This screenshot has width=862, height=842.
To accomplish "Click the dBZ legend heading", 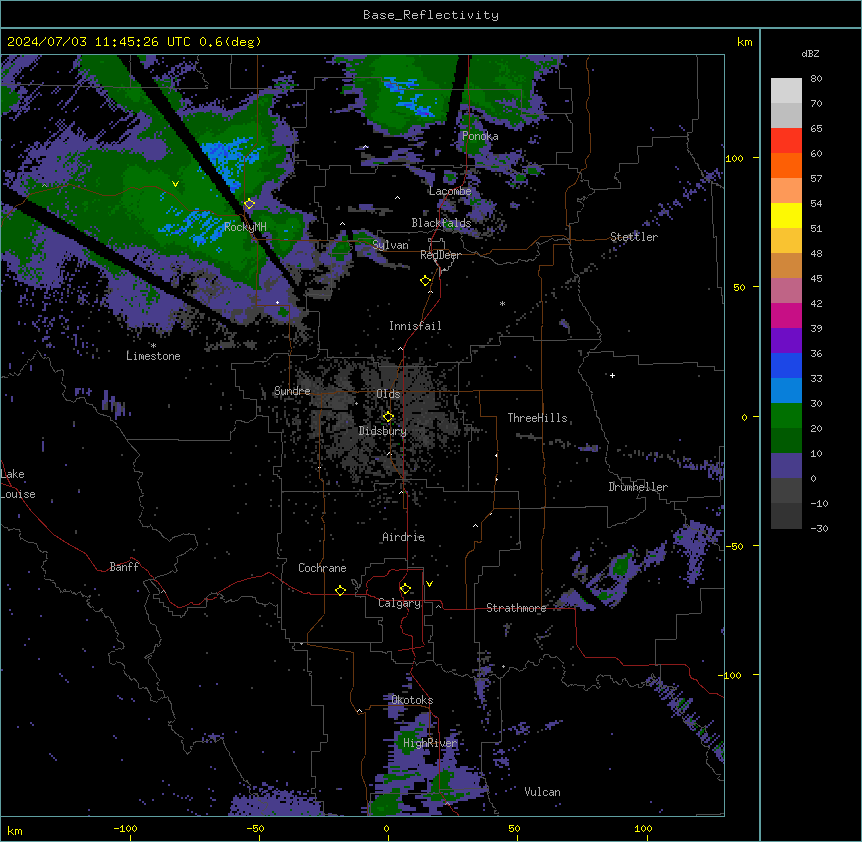I will [810, 53].
